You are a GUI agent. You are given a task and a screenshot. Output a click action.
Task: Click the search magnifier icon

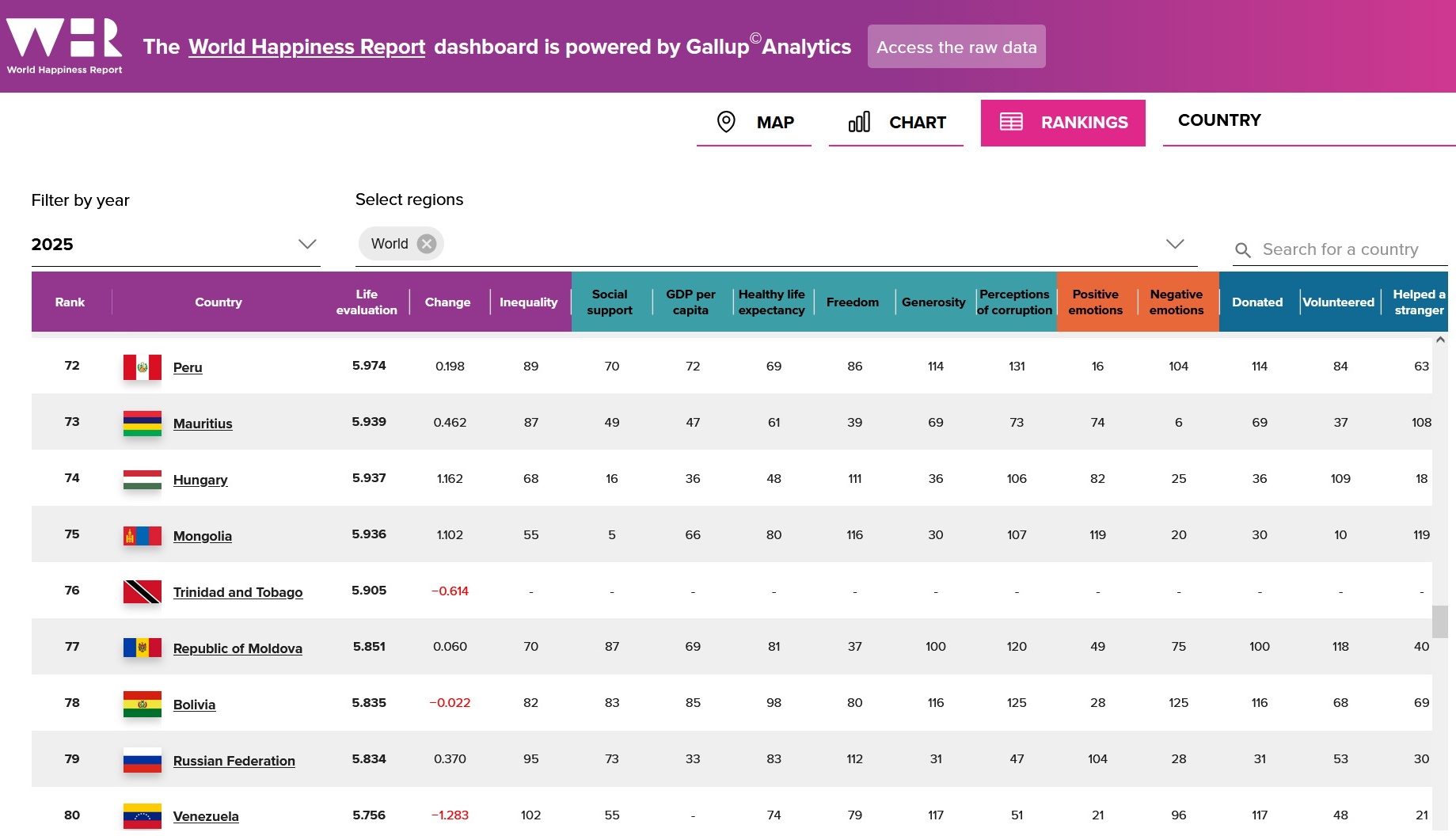pos(1243,250)
